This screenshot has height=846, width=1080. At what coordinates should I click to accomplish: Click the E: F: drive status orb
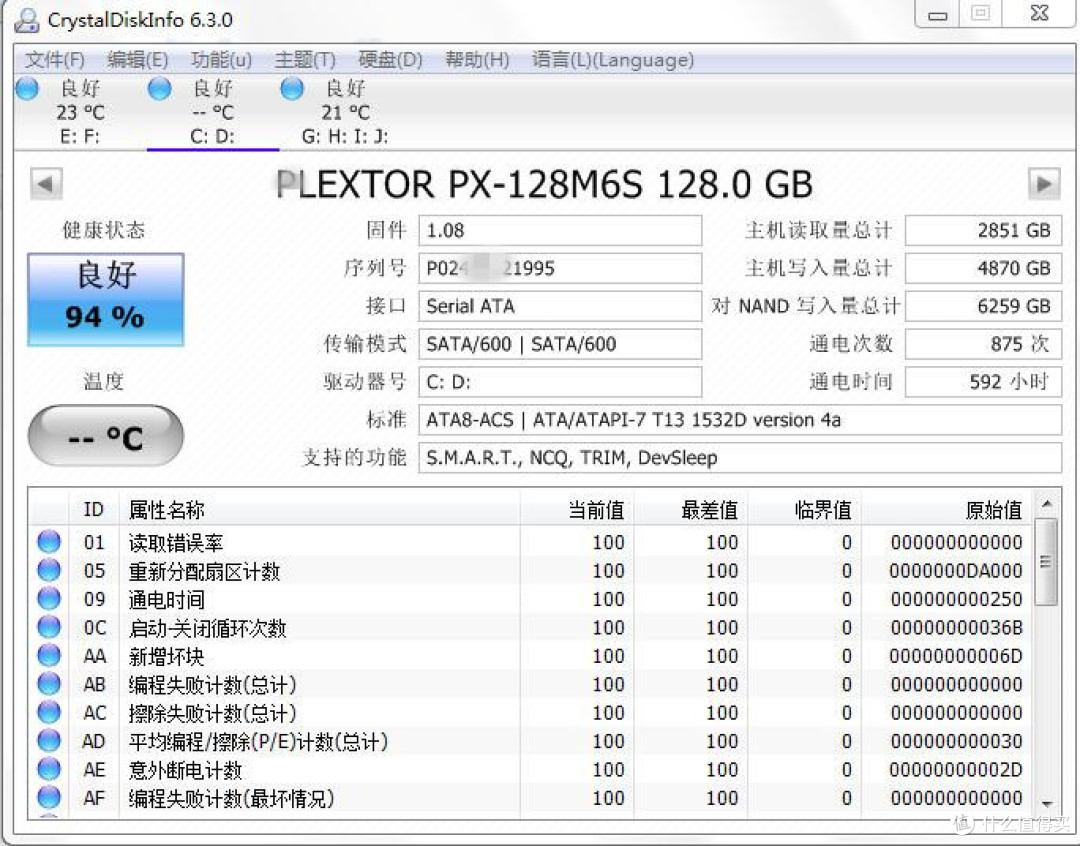pyautogui.click(x=28, y=88)
